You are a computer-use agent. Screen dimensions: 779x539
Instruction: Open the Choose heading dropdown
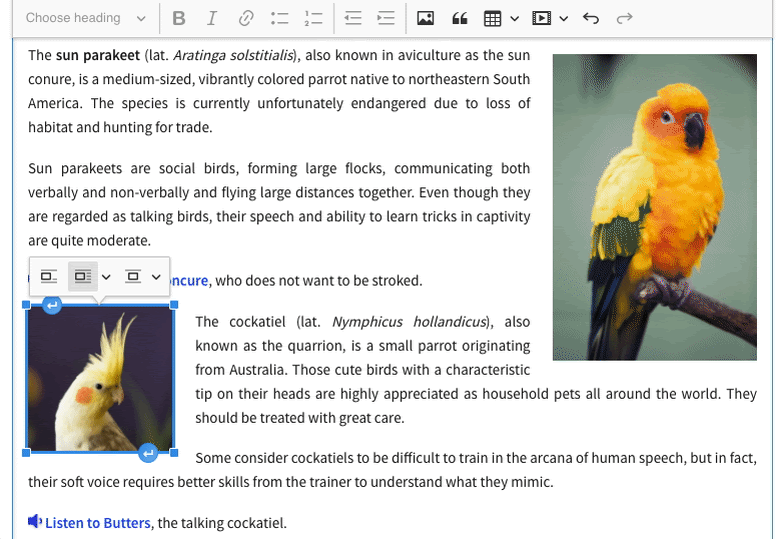coord(86,18)
